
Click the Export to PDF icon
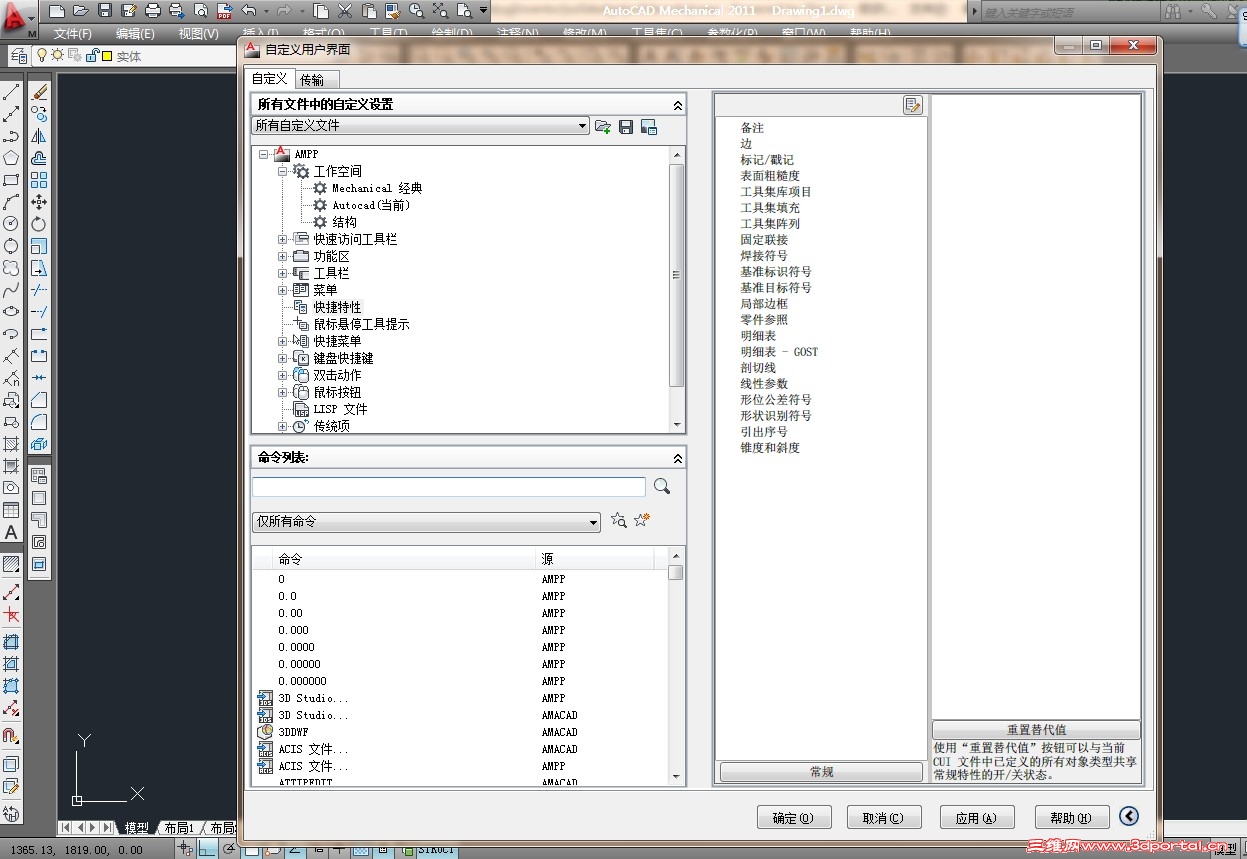click(225, 11)
